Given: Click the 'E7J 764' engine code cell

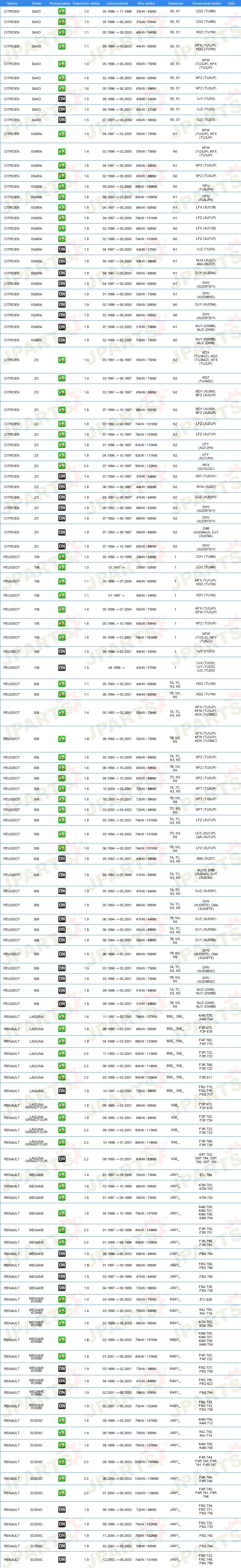Looking at the screenshot, I should (206, 1175).
